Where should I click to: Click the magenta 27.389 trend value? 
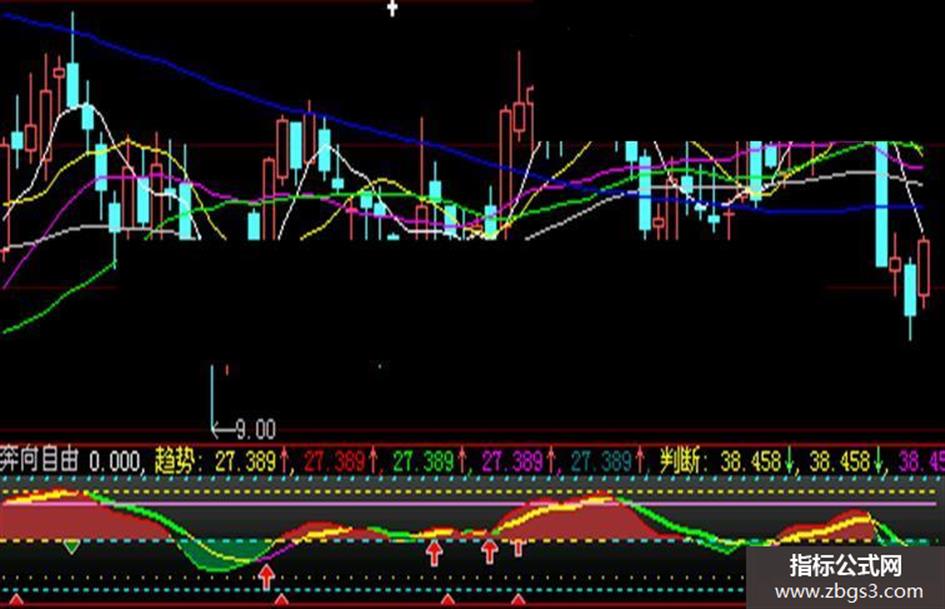512,462
